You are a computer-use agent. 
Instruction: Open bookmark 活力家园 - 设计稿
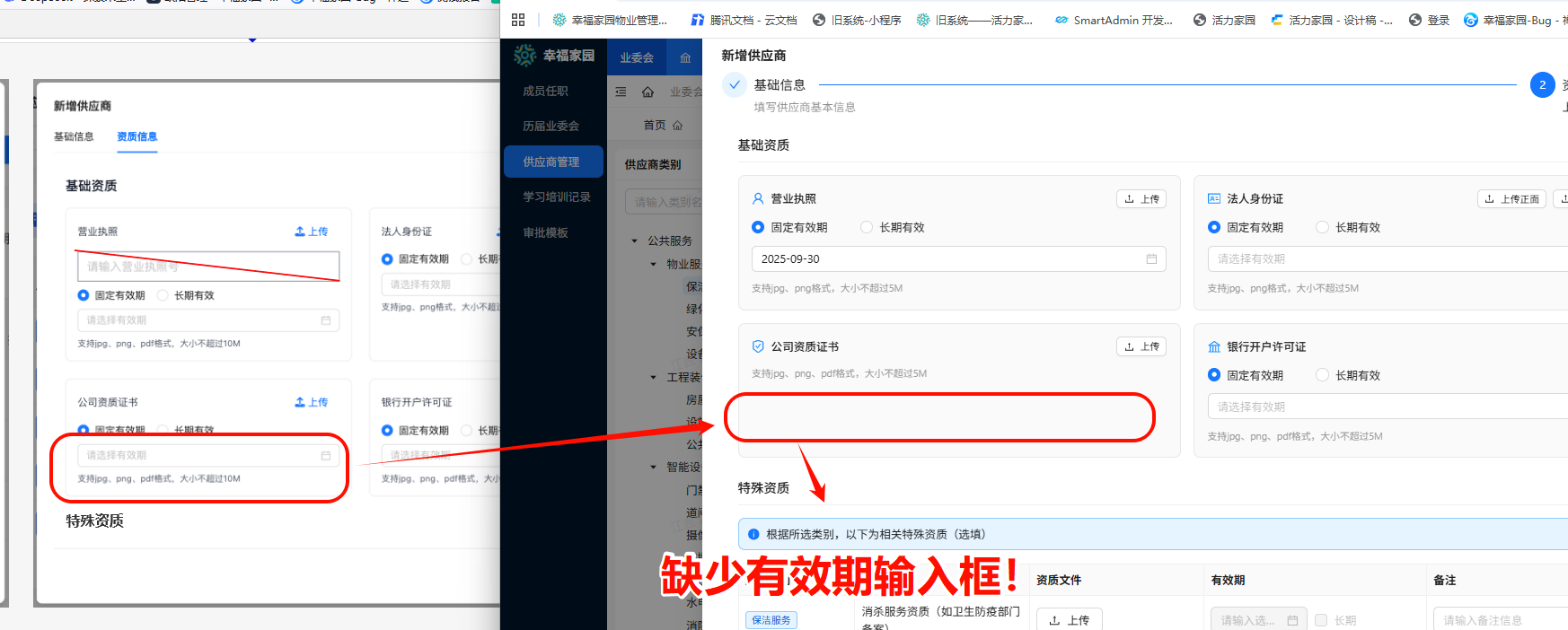(x=1332, y=20)
